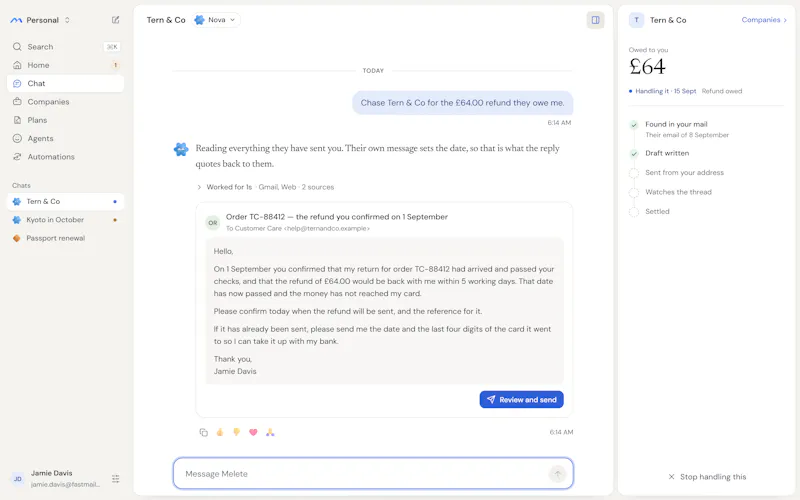Image resolution: width=800 pixels, height=500 pixels.
Task: Open Automations in the sidebar
Action: 65,157
